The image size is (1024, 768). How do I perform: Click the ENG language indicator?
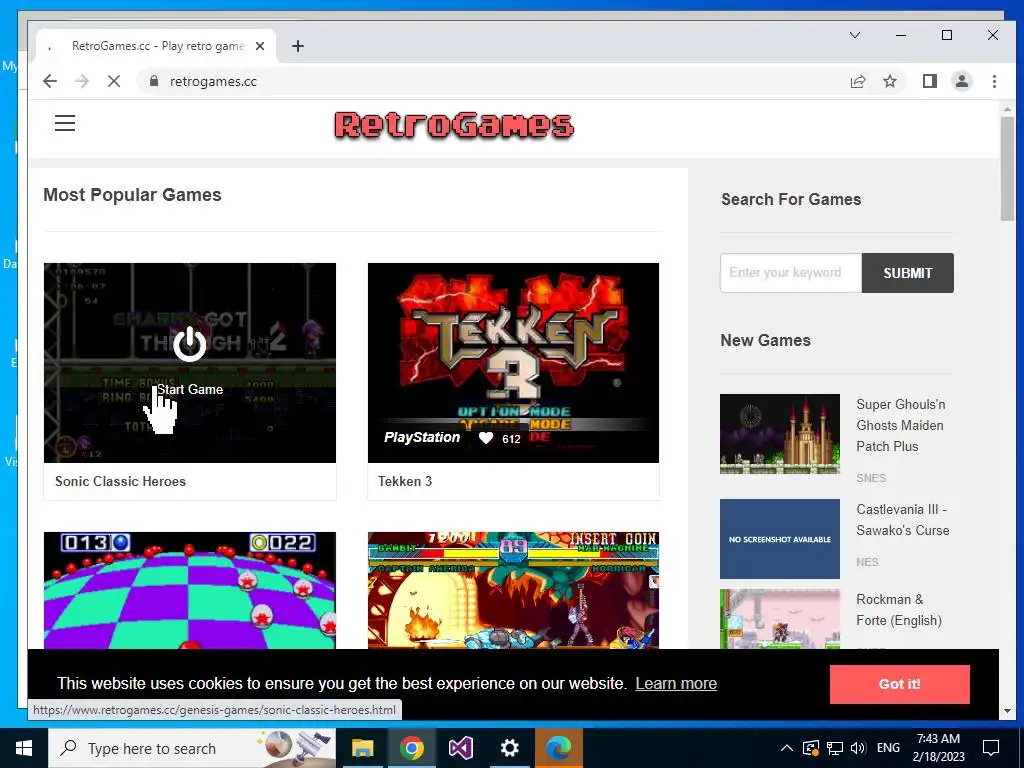888,748
